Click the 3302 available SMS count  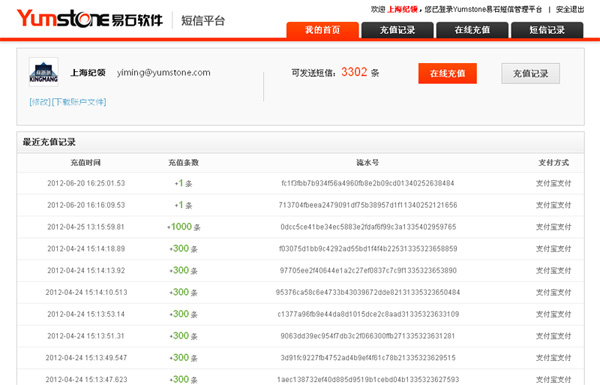[354, 72]
